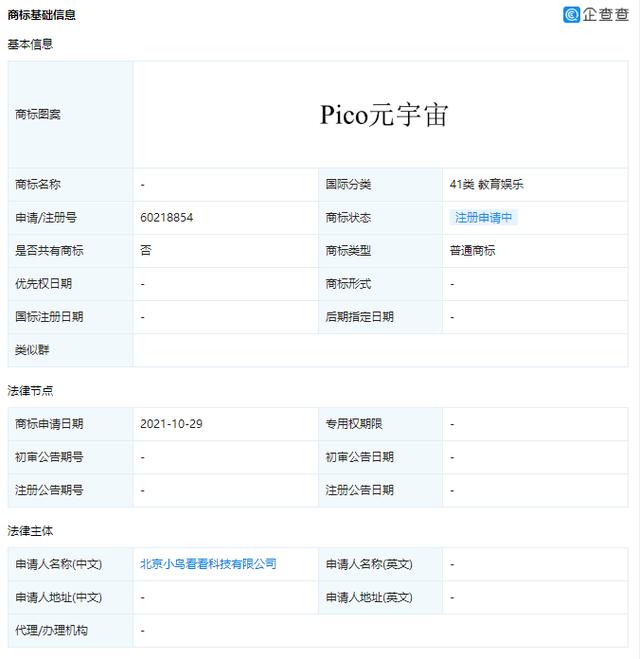Click the 是否共有商标 value 否
640x659 pixels.
146,250
